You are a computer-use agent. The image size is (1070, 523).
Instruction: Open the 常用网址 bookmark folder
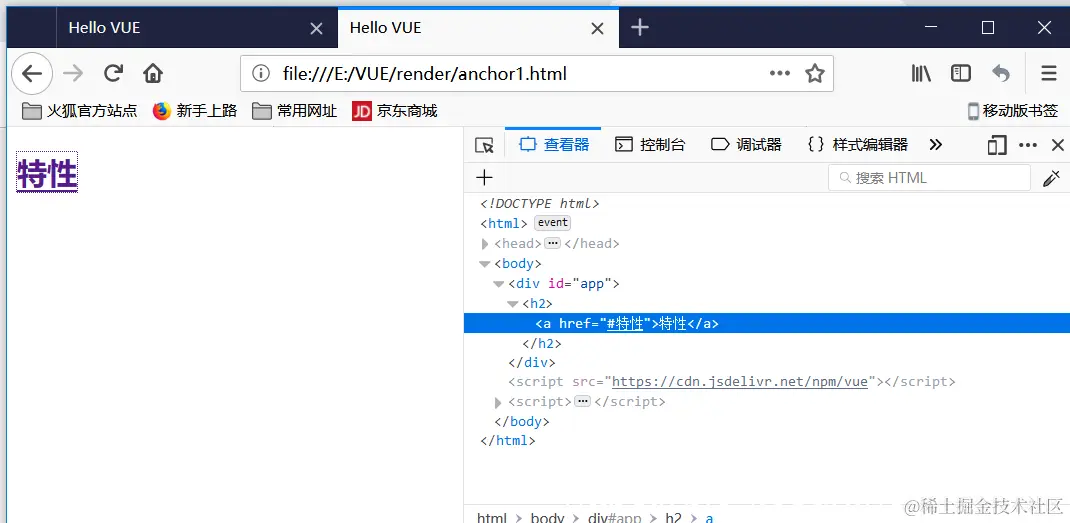(295, 111)
